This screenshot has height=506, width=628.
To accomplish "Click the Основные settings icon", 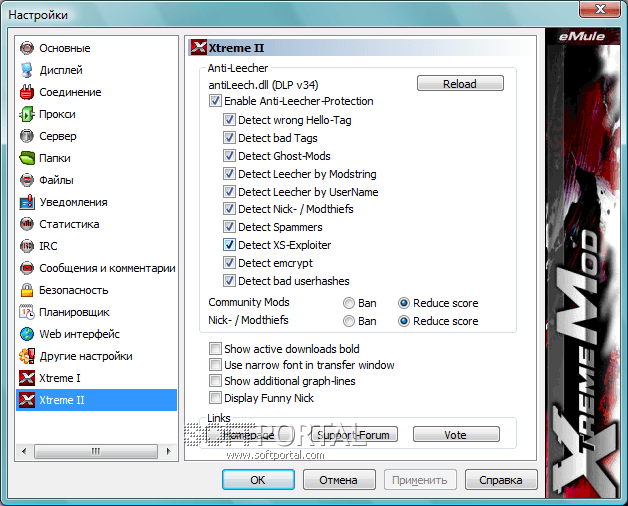I will tap(27, 48).
